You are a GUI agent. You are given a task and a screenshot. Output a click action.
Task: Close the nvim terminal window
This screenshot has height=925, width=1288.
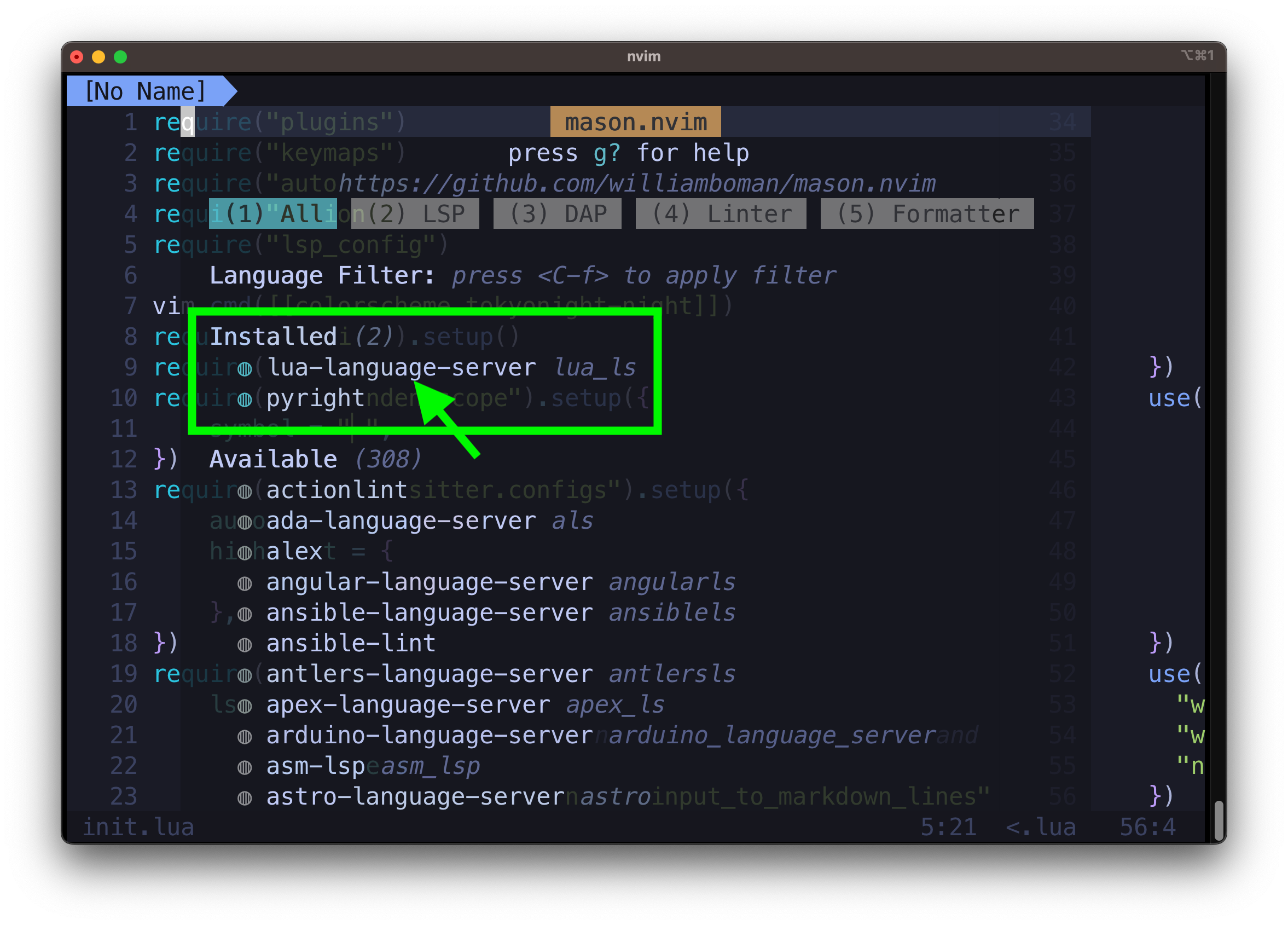pyautogui.click(x=77, y=57)
